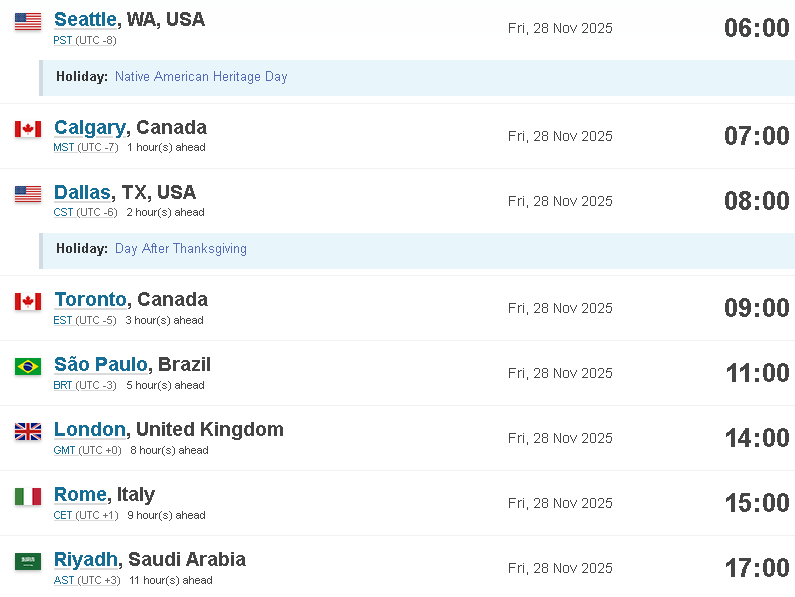Click the Canada flag next to Toronto
Viewport: 795px width, 597px height.
(28, 301)
